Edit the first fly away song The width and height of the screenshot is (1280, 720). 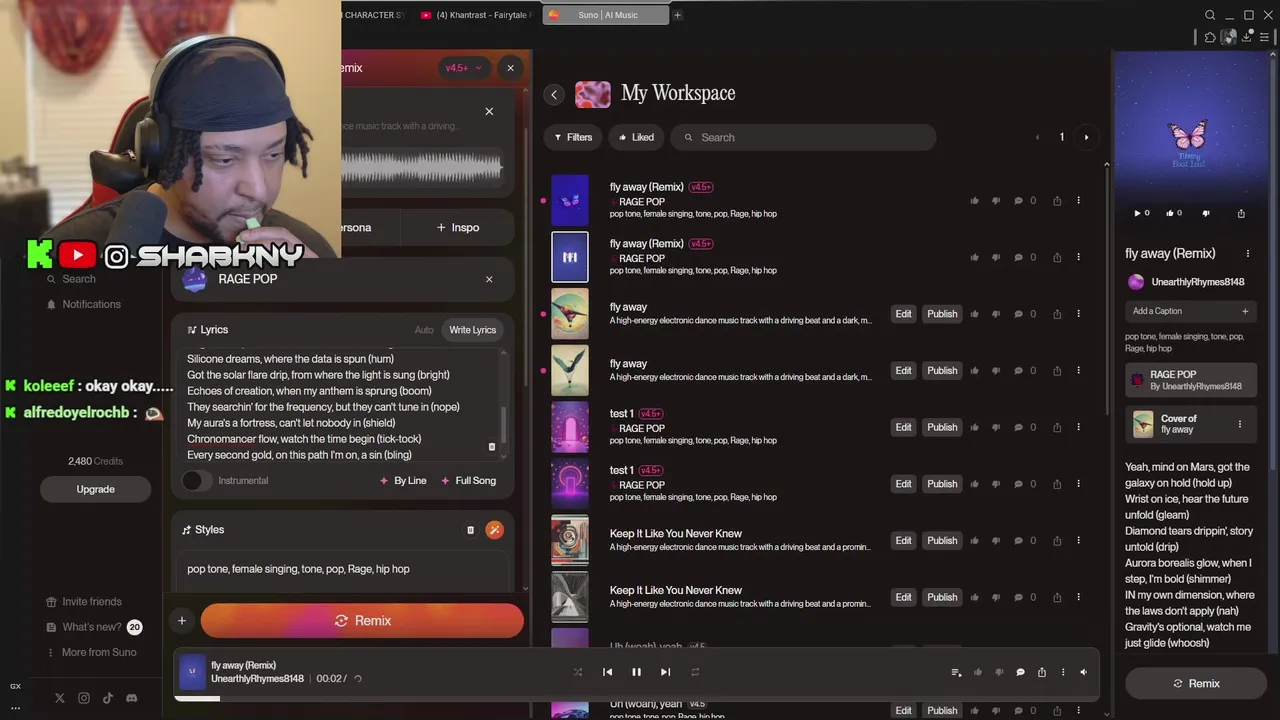(x=903, y=314)
